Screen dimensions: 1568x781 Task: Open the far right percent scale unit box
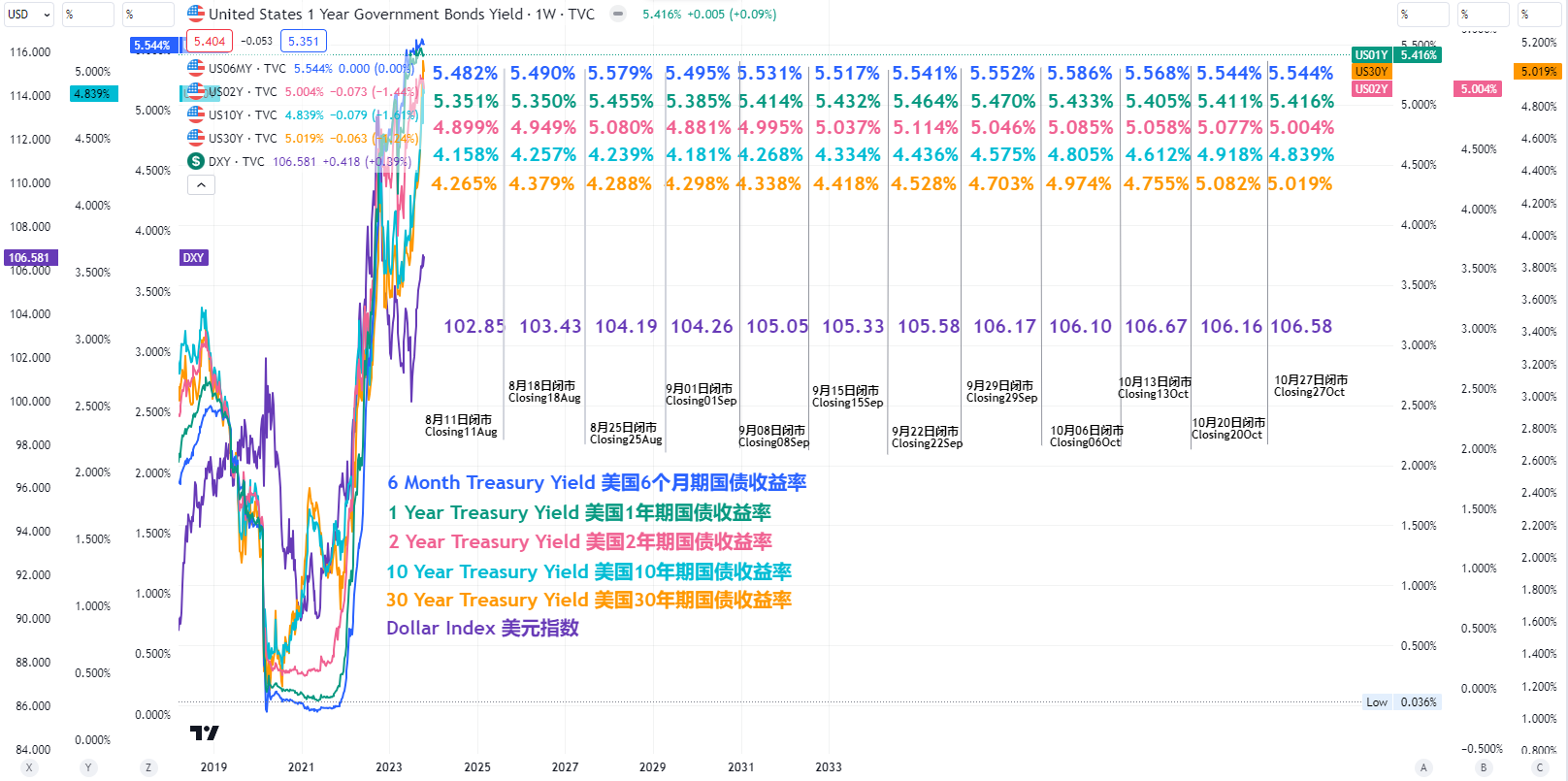point(1542,15)
